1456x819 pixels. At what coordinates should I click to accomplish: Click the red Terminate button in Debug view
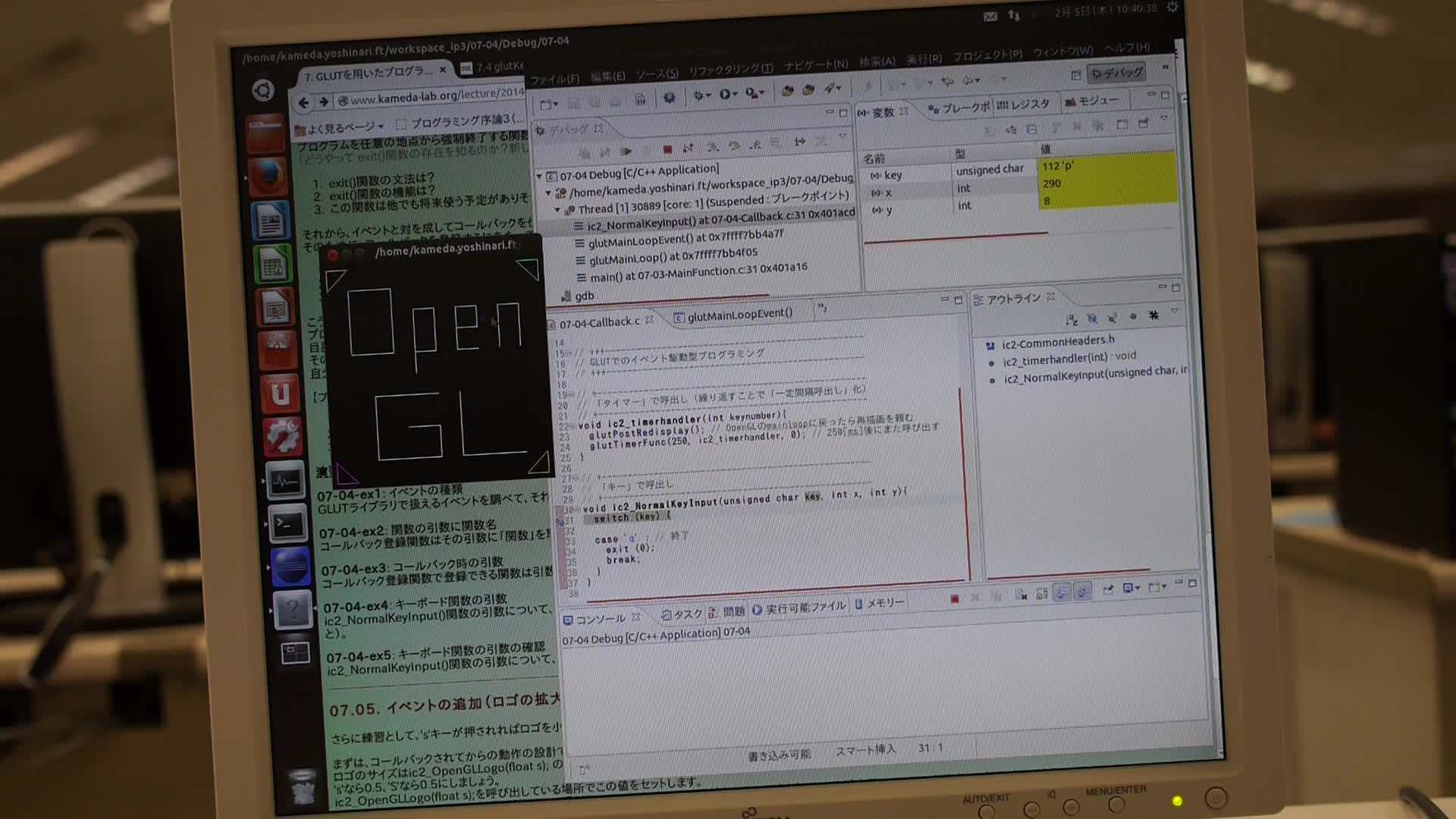click(x=667, y=149)
